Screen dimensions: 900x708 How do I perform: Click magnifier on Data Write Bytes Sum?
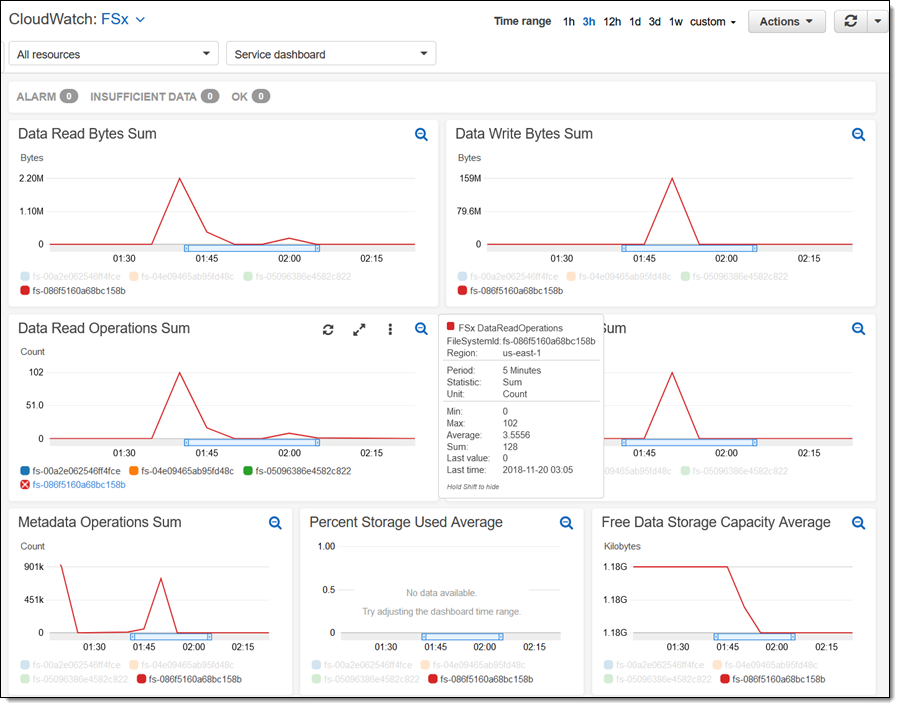pyautogui.click(x=857, y=134)
